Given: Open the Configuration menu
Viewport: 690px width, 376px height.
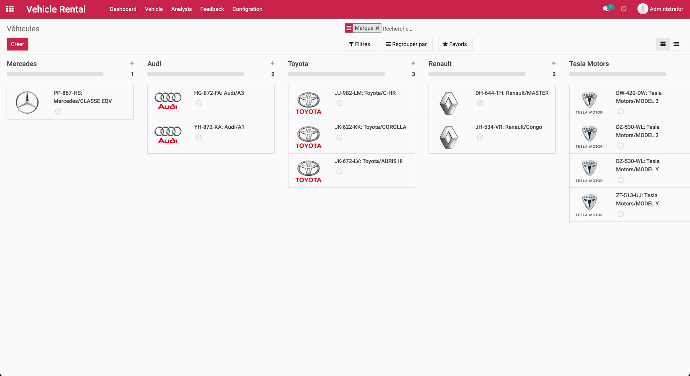Looking at the screenshot, I should (247, 9).
